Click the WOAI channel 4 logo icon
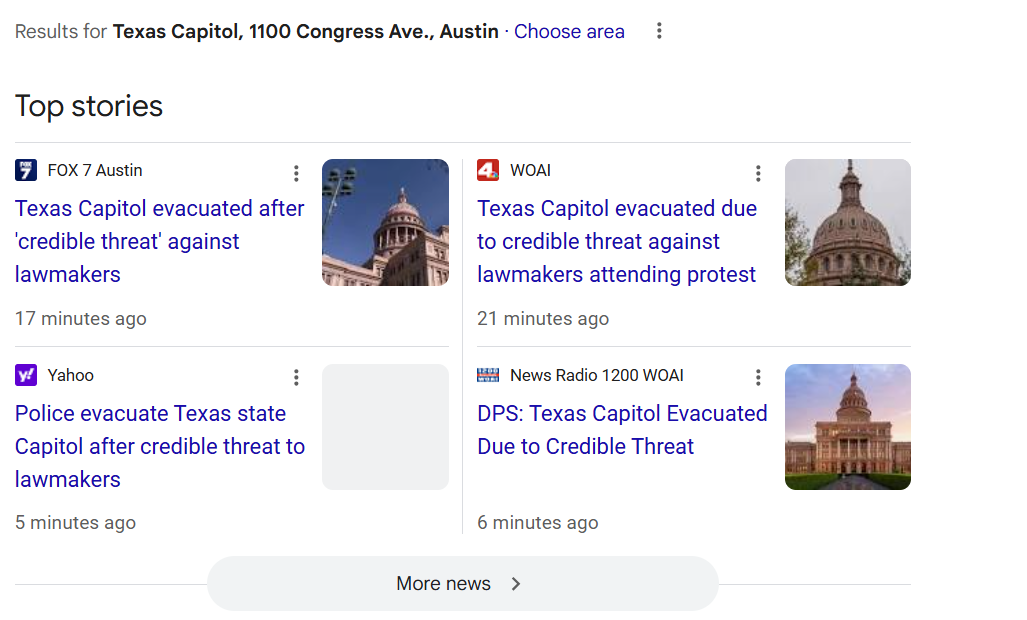This screenshot has width=1027, height=620. point(488,170)
